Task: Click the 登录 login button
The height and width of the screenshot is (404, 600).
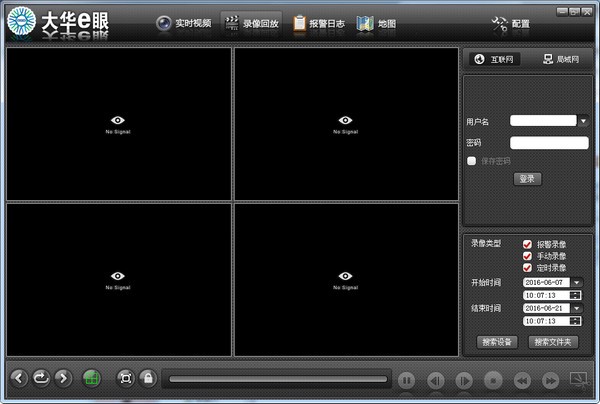Action: pyautogui.click(x=527, y=179)
